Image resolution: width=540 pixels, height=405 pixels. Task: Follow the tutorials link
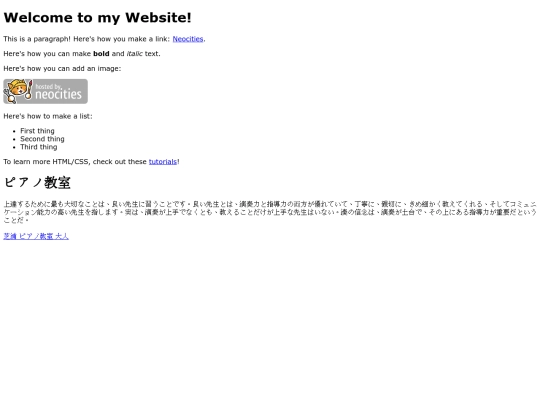163,162
